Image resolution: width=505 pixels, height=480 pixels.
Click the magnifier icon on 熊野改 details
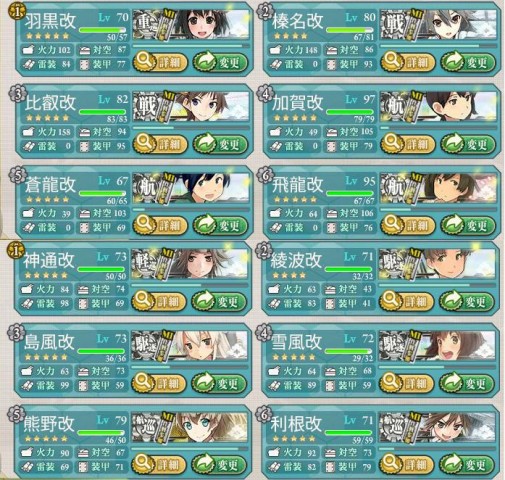point(143,462)
